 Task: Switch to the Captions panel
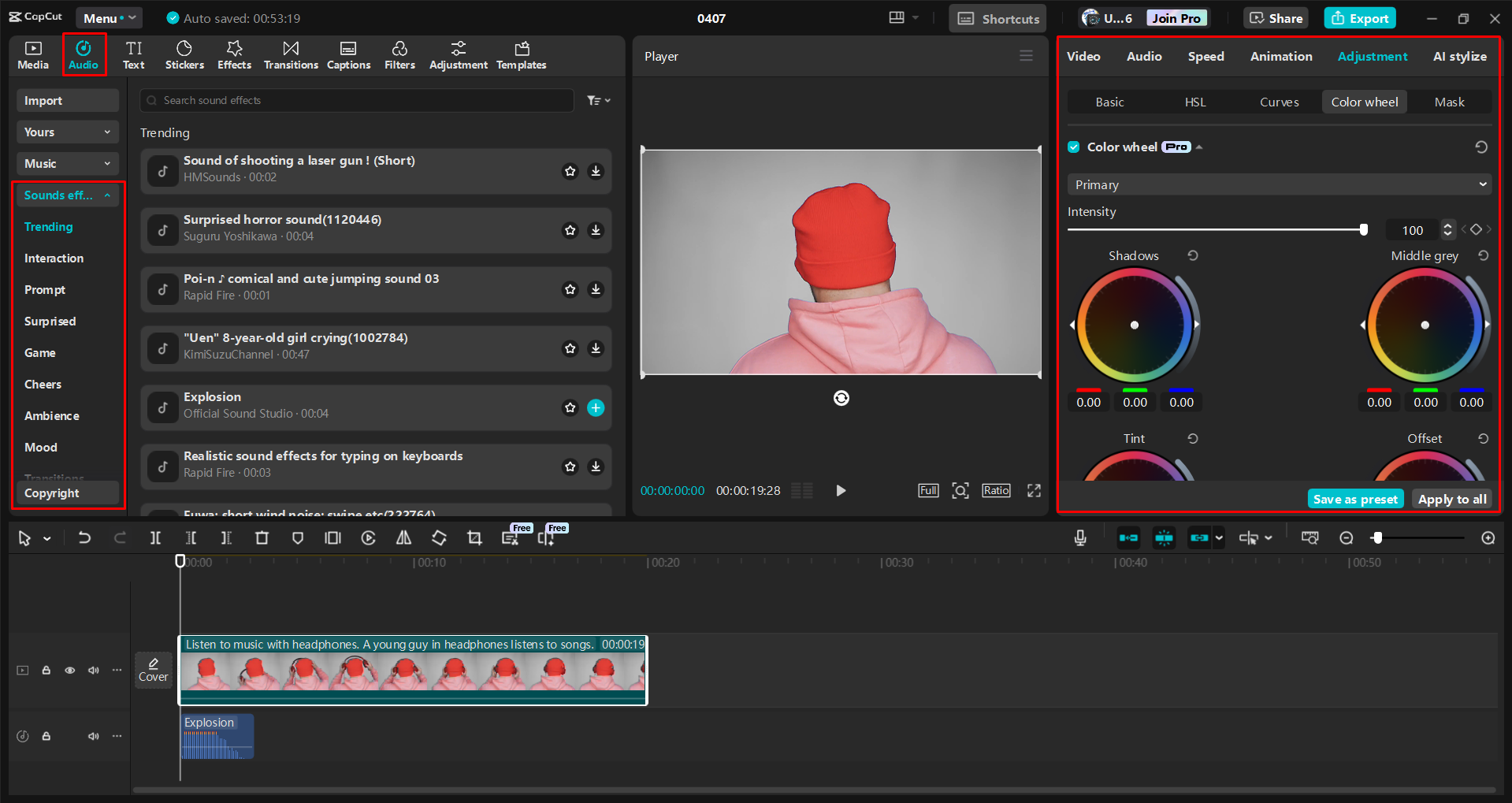pos(348,54)
